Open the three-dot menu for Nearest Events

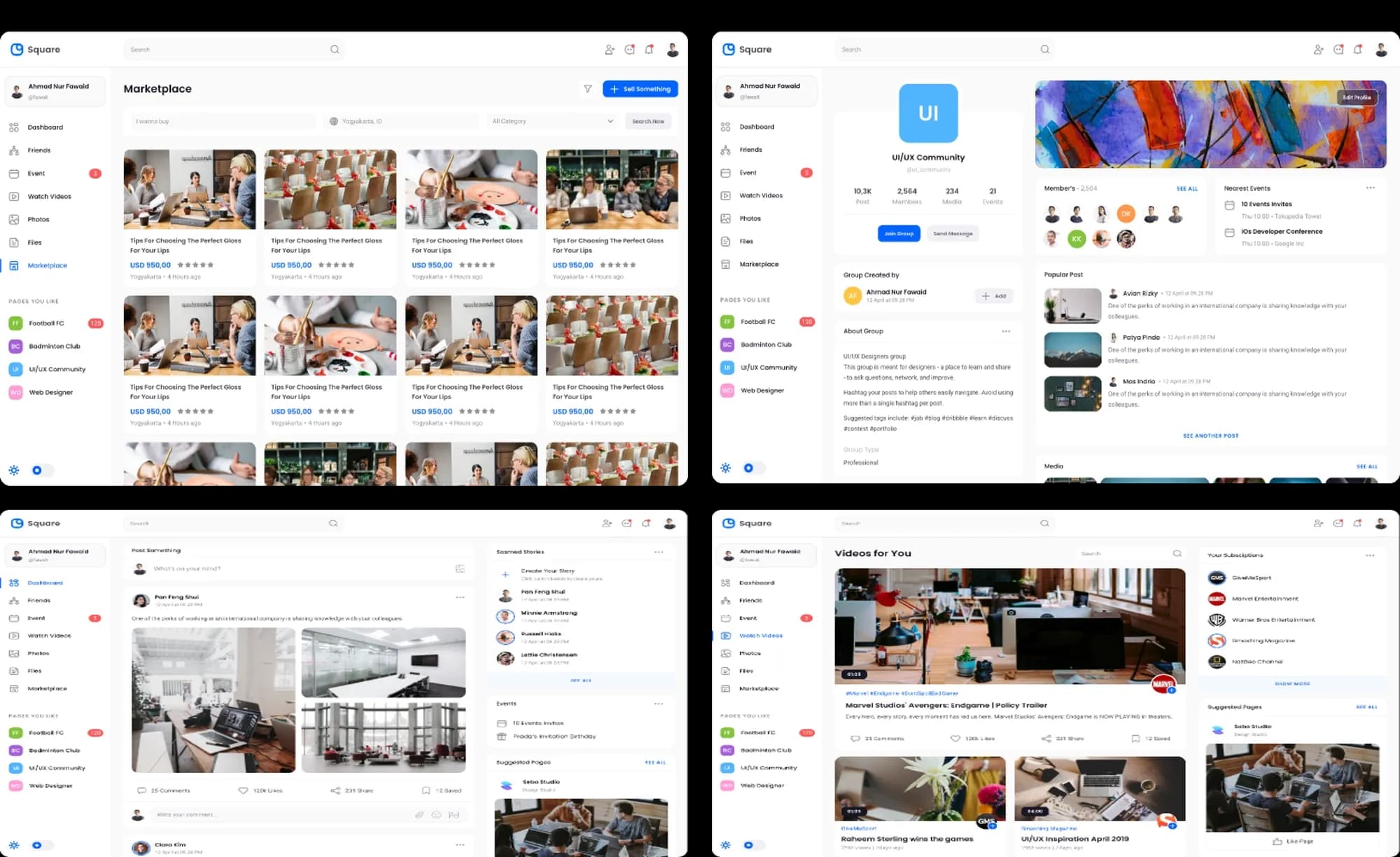tap(1370, 188)
